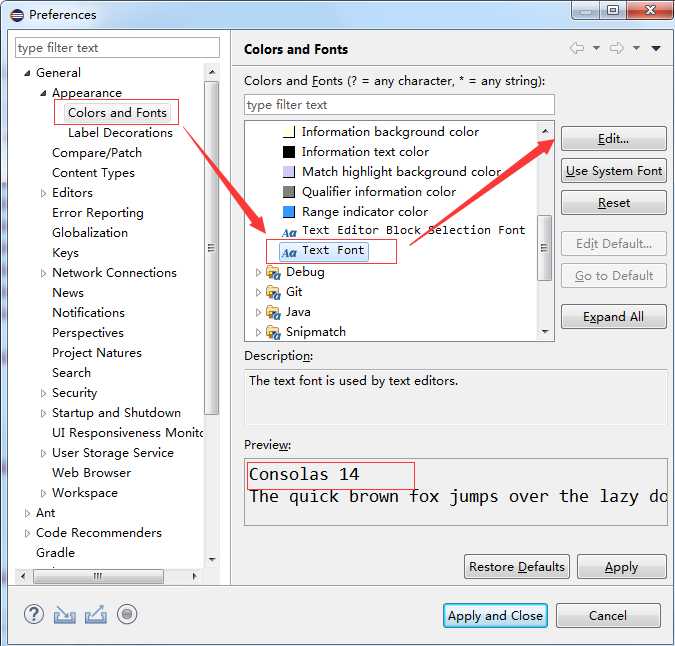Click the Cancel button
The height and width of the screenshot is (646, 675).
608,615
